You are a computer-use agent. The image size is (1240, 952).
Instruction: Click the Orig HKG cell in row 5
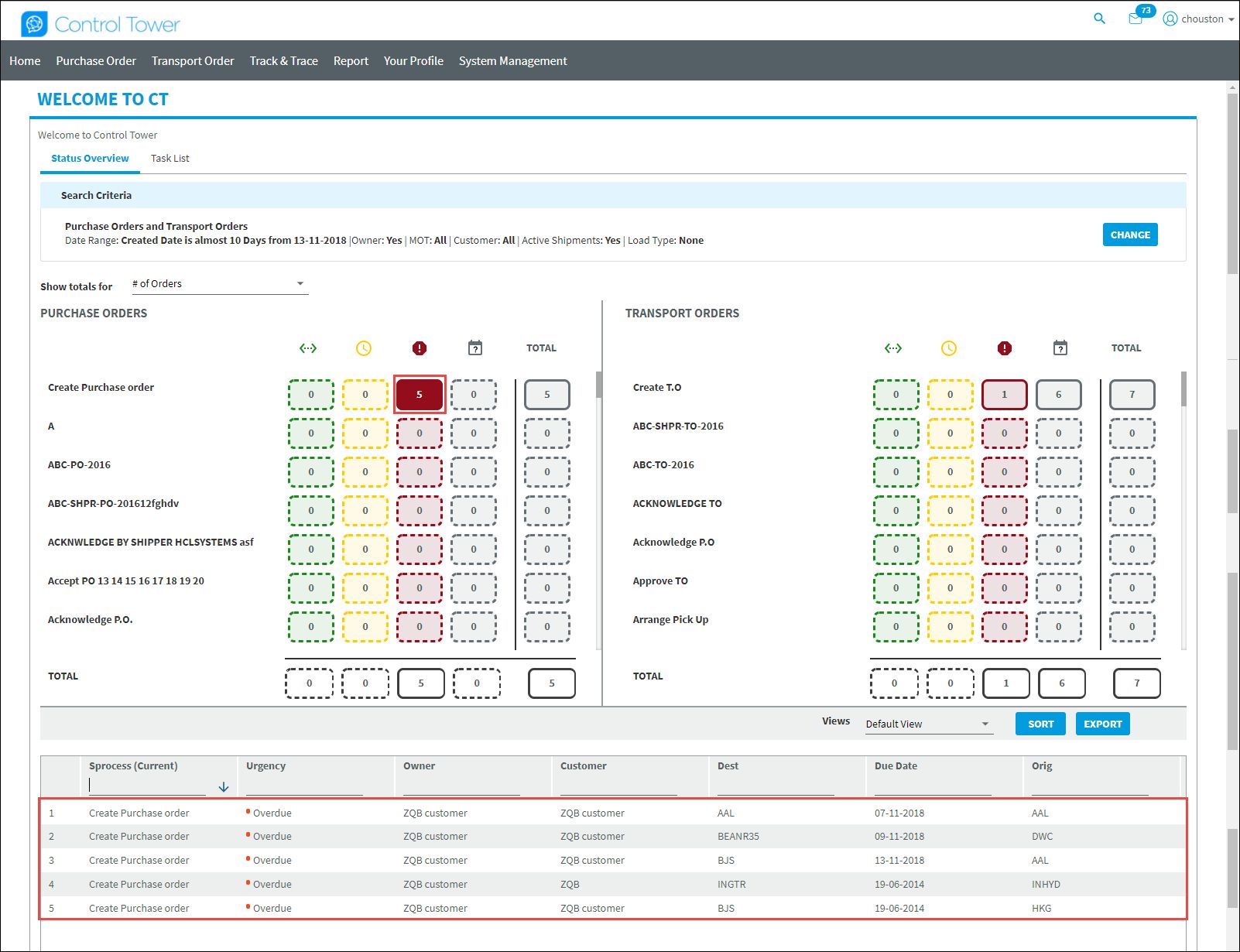click(1041, 908)
